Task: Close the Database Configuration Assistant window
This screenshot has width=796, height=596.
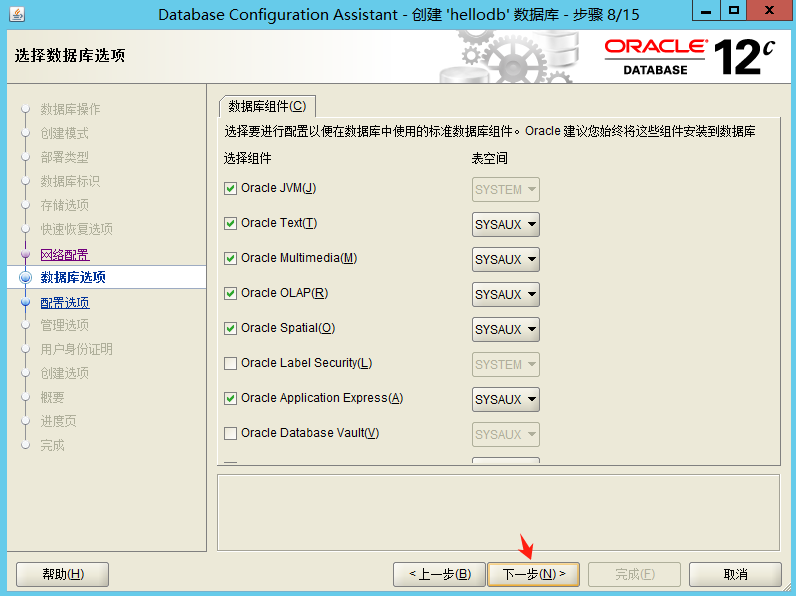Action: pos(770,11)
